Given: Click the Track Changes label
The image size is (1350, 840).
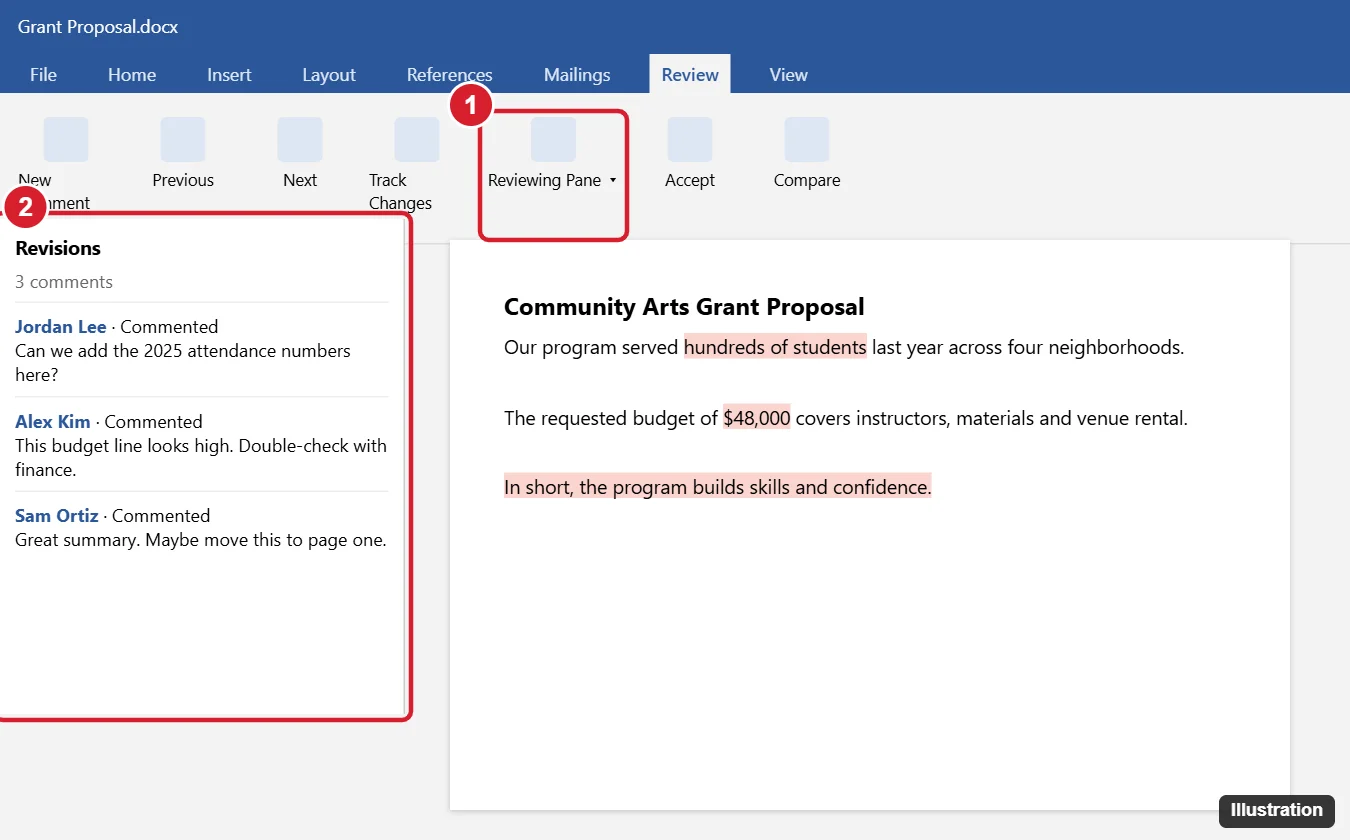Looking at the screenshot, I should pyautogui.click(x=400, y=192).
